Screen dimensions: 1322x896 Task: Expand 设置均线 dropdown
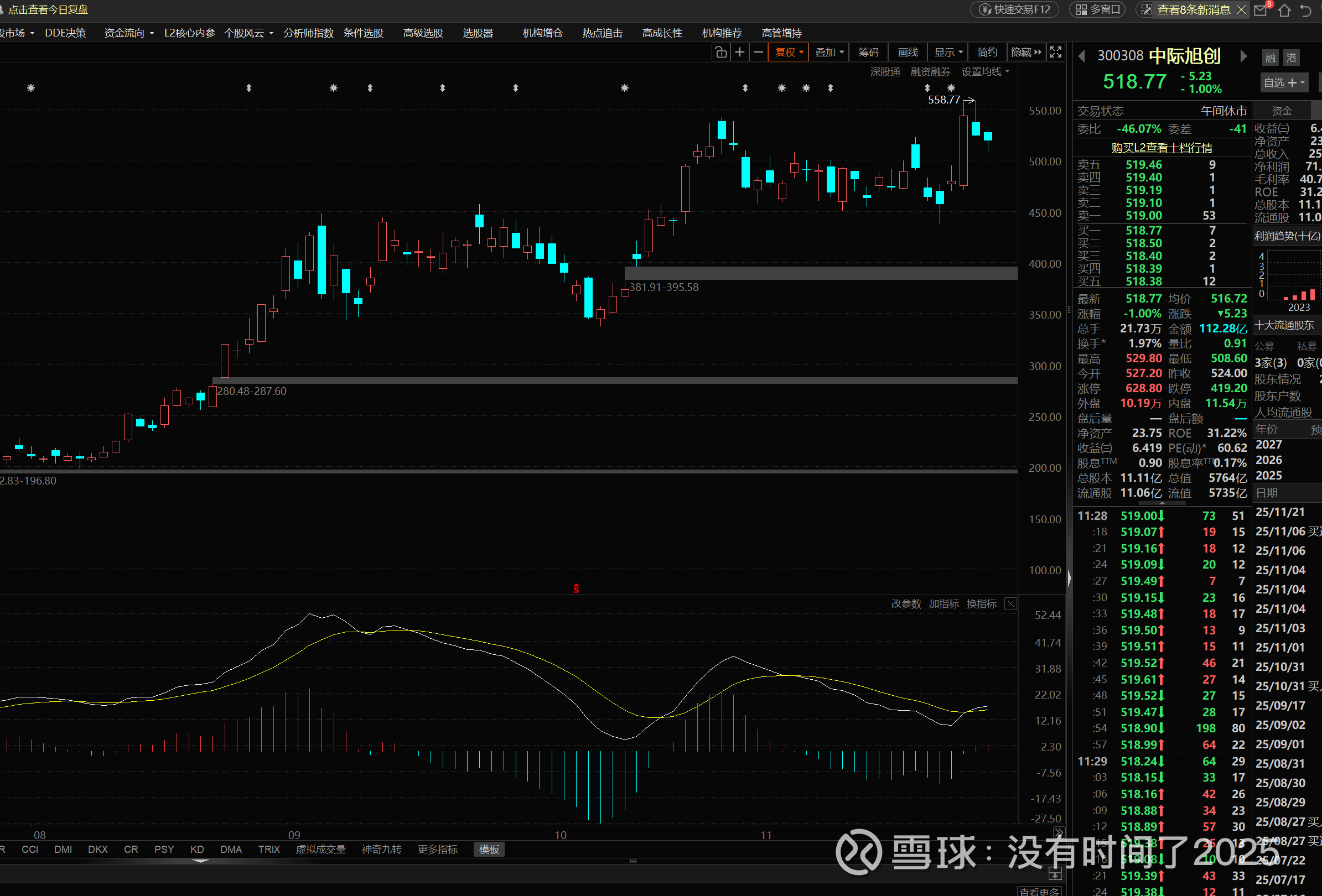click(x=985, y=72)
